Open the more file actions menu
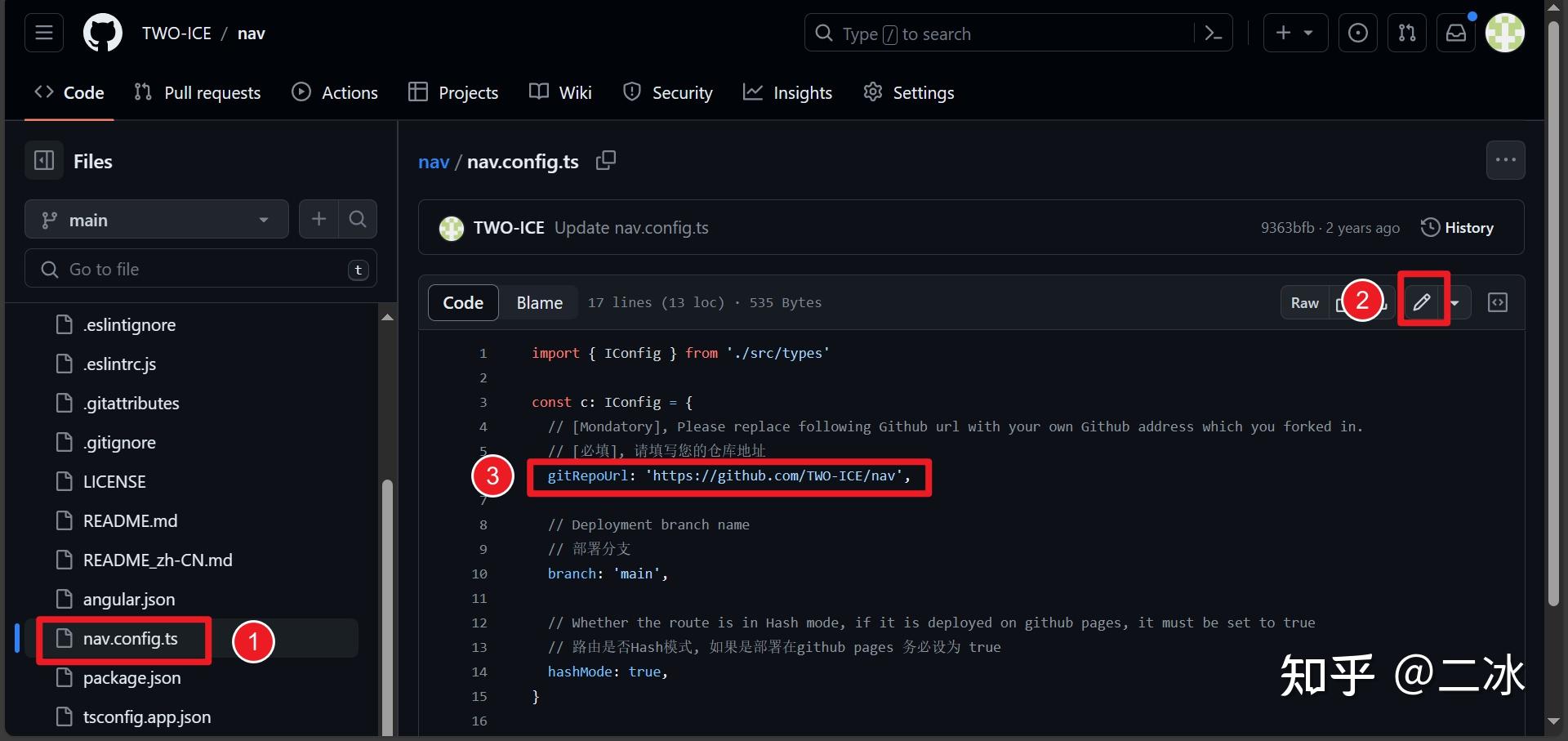 [x=1505, y=160]
